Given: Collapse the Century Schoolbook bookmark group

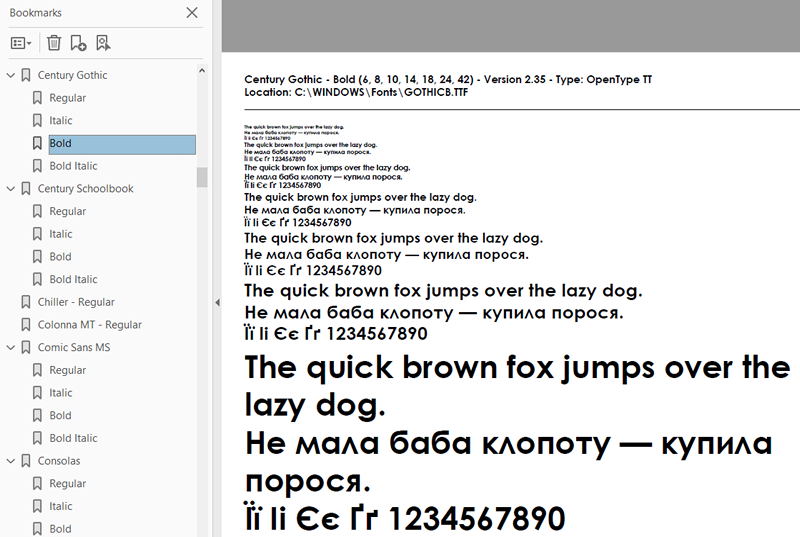Looking at the screenshot, I should pos(11,189).
